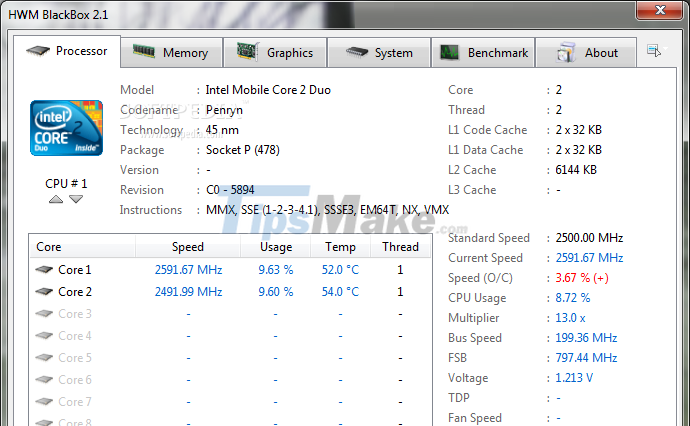Click Core 2 temperature 54.0 °C

click(x=340, y=292)
